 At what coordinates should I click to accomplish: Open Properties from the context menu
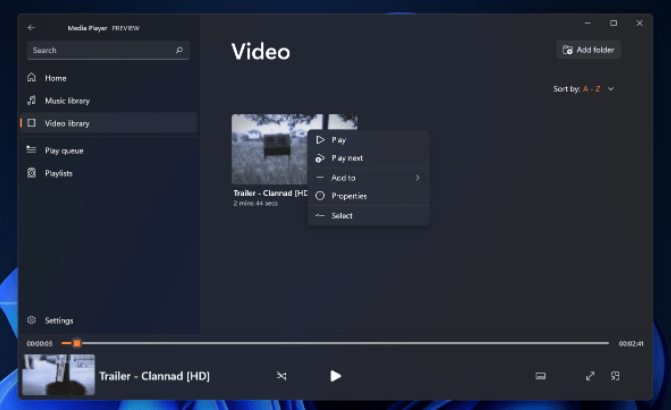[368, 196]
